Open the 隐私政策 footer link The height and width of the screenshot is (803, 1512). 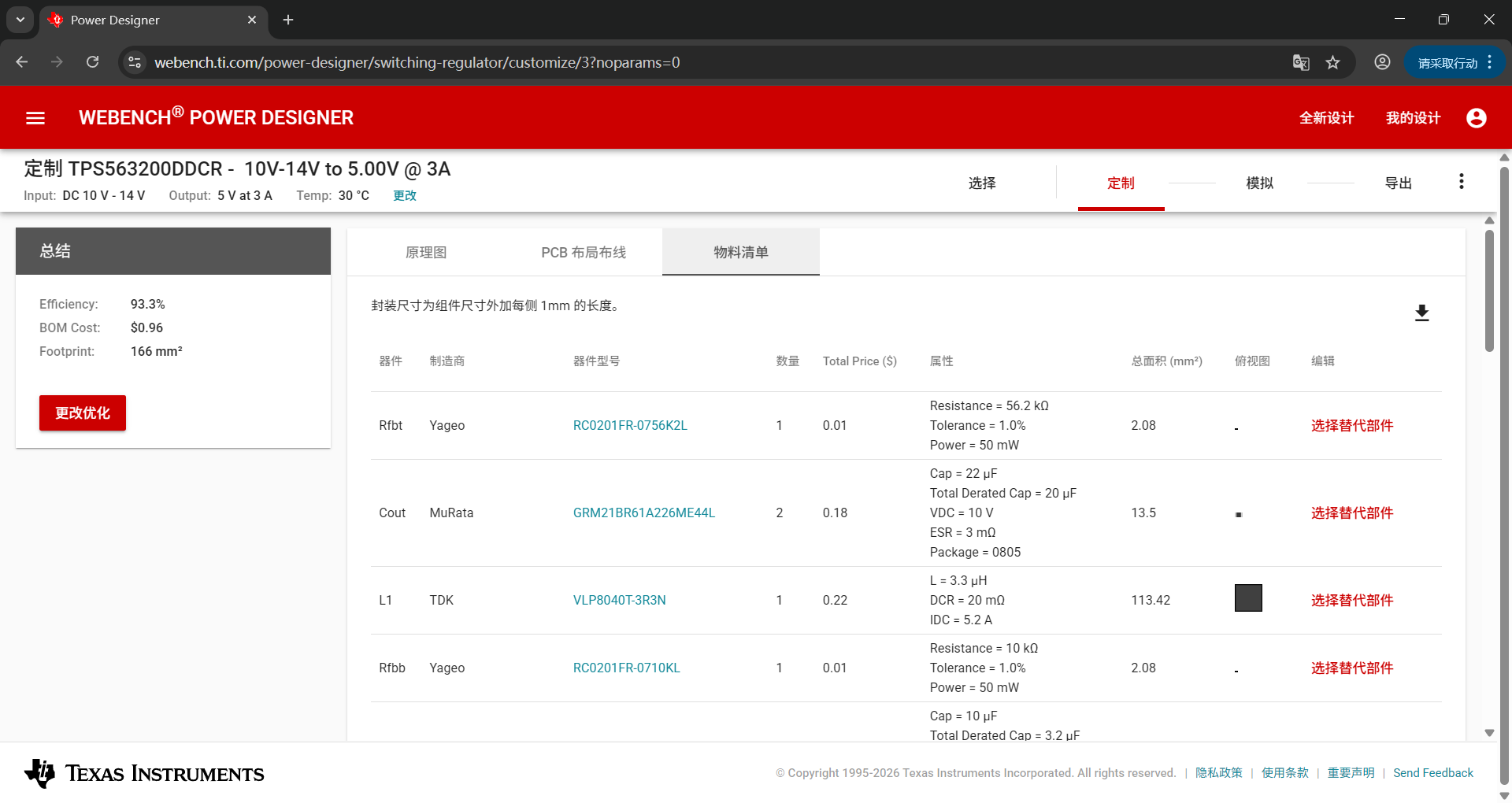click(1219, 773)
